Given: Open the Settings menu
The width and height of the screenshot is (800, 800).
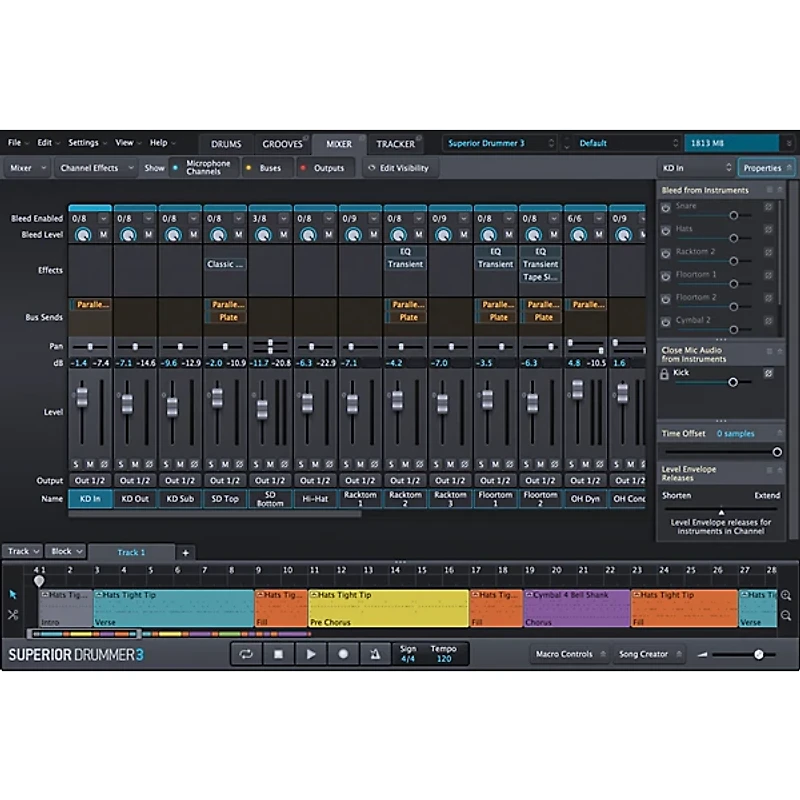Looking at the screenshot, I should tap(86, 142).
